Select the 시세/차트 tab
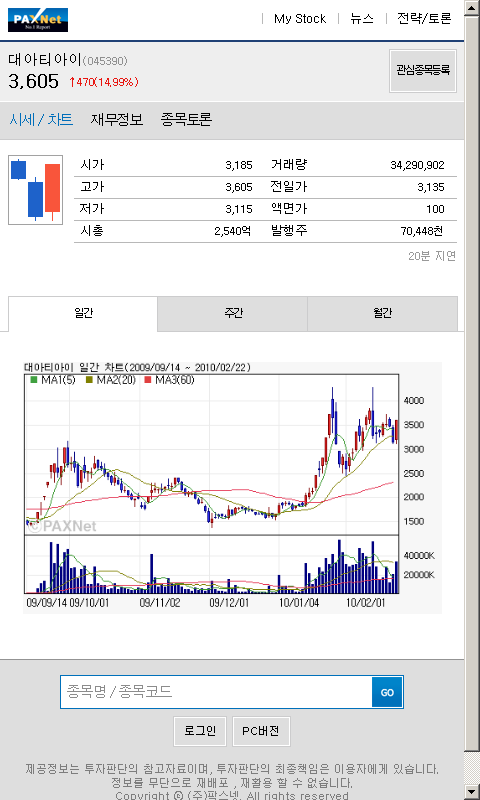480x800 pixels. pos(41,120)
